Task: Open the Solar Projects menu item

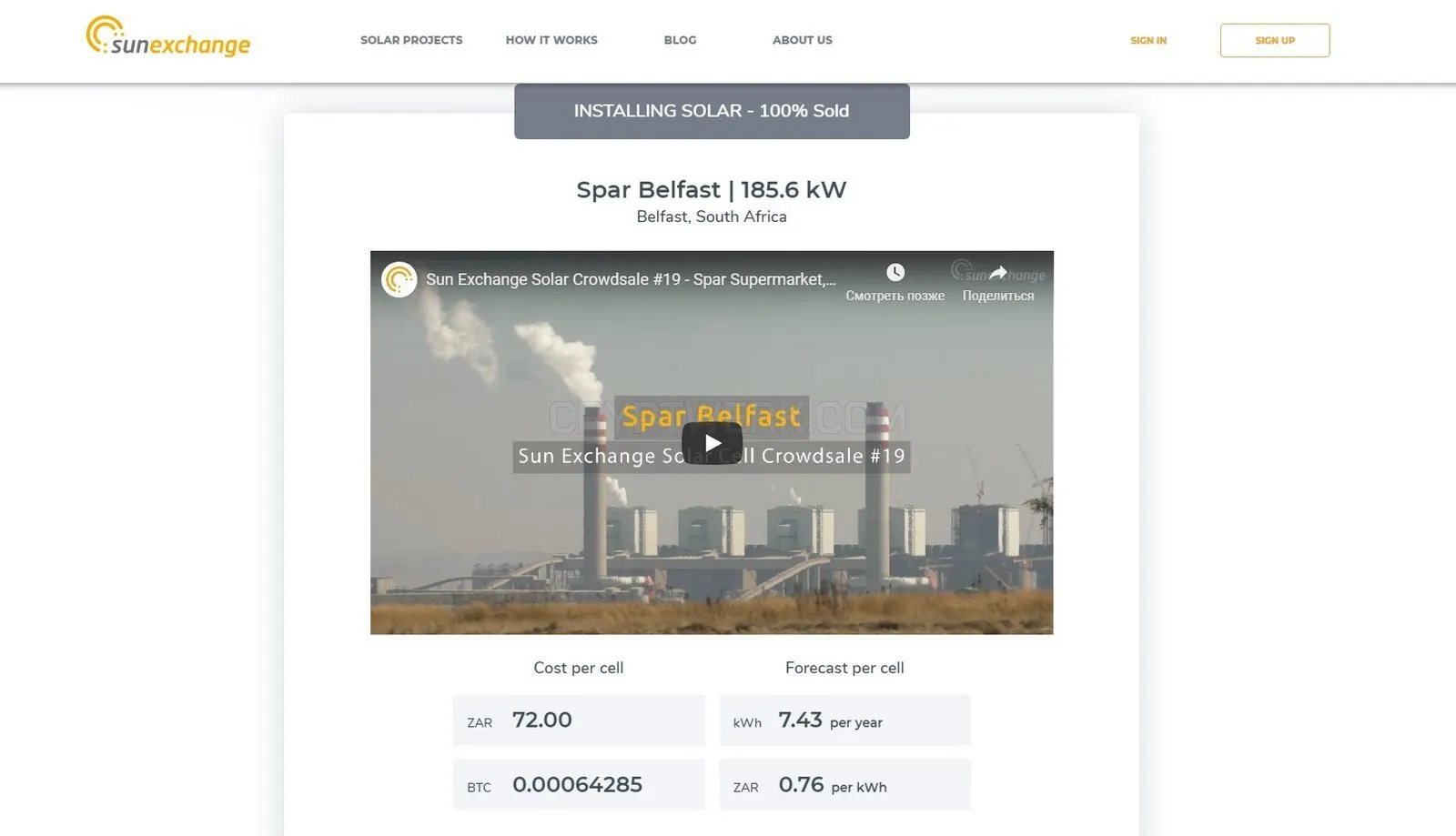Action: tap(411, 40)
